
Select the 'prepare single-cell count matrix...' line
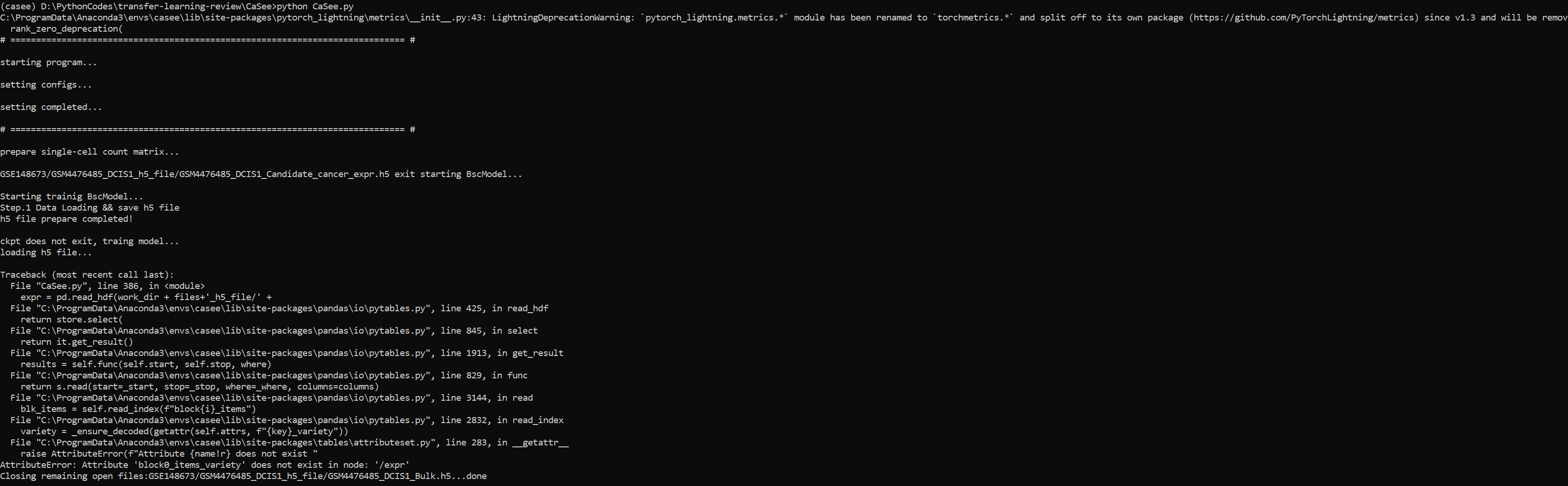pyautogui.click(x=89, y=151)
